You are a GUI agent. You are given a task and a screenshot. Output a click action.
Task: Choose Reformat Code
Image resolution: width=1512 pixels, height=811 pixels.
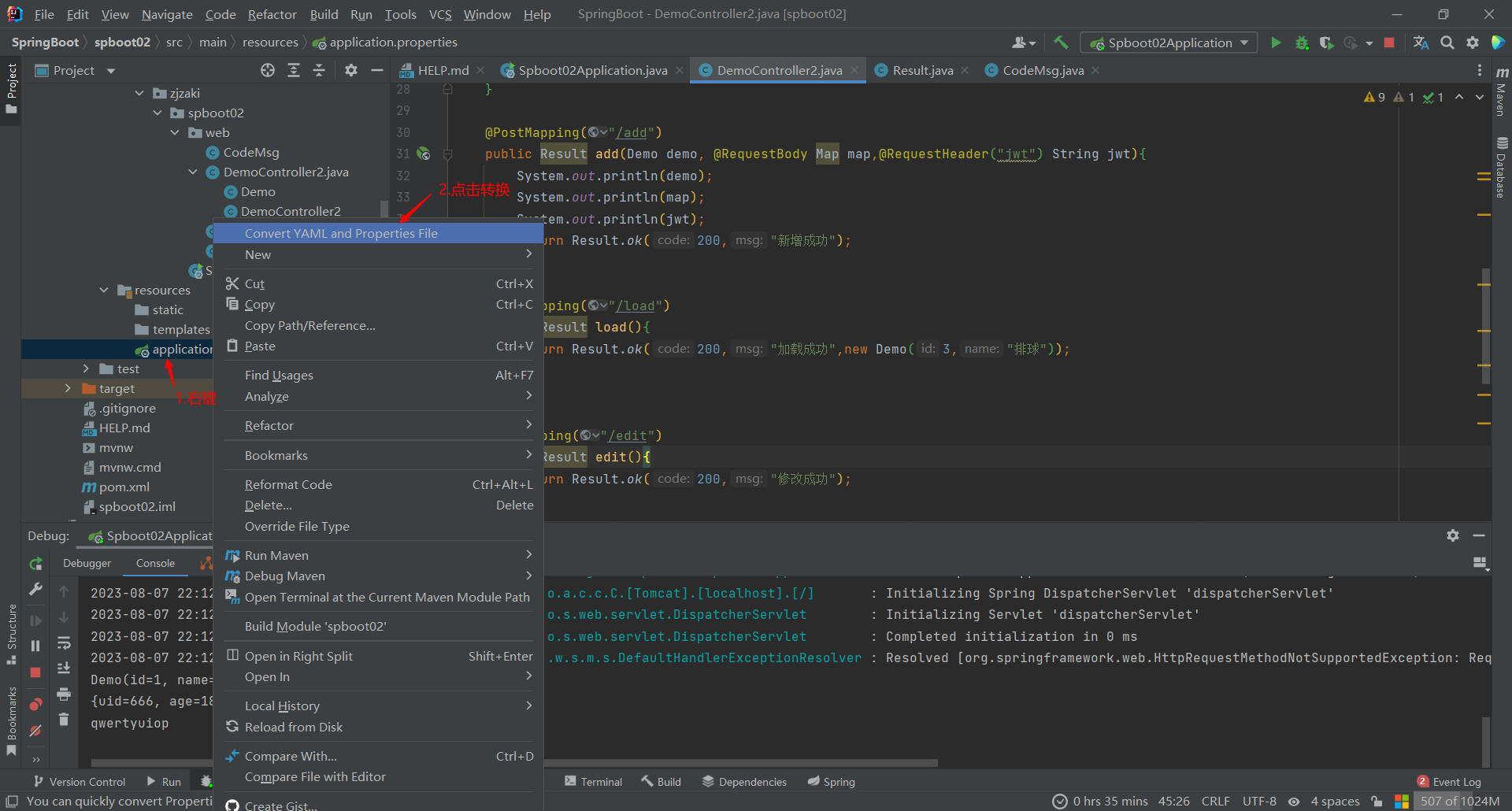click(x=378, y=484)
